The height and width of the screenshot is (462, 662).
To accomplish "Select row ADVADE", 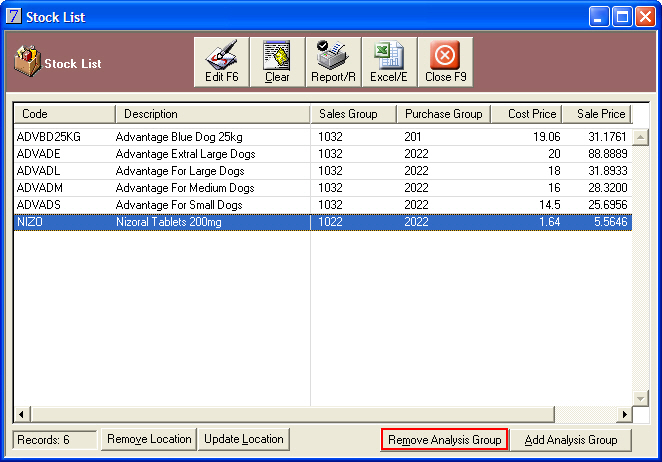I will (x=323, y=154).
